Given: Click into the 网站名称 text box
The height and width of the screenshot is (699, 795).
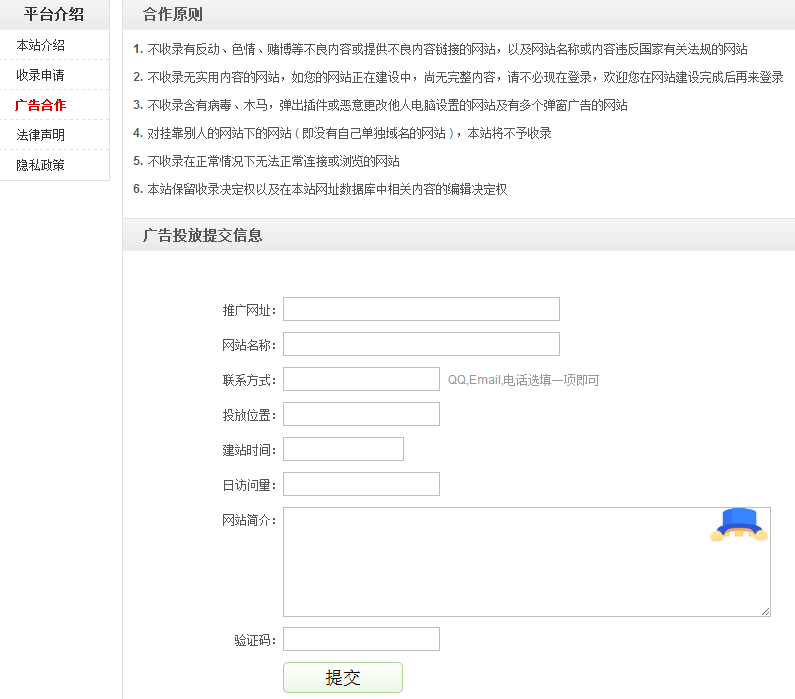Looking at the screenshot, I should 421,344.
